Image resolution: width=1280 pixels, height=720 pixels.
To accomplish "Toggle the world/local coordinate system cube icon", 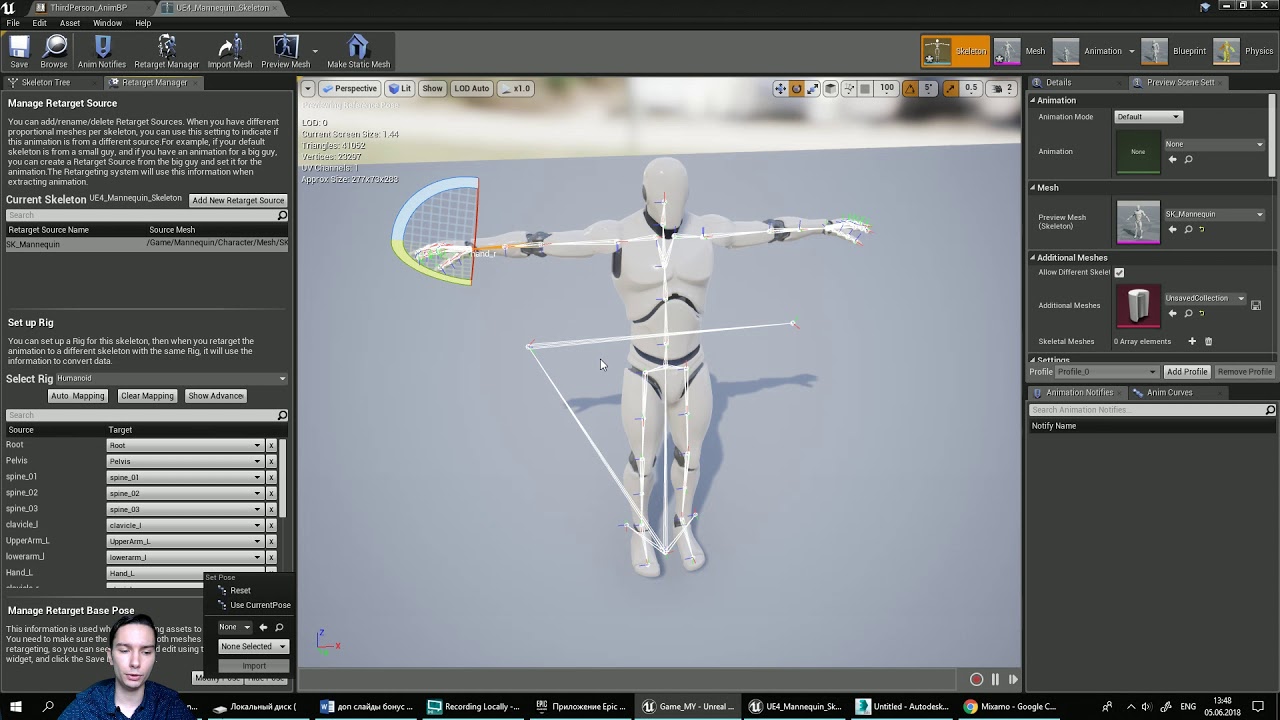I will click(830, 88).
